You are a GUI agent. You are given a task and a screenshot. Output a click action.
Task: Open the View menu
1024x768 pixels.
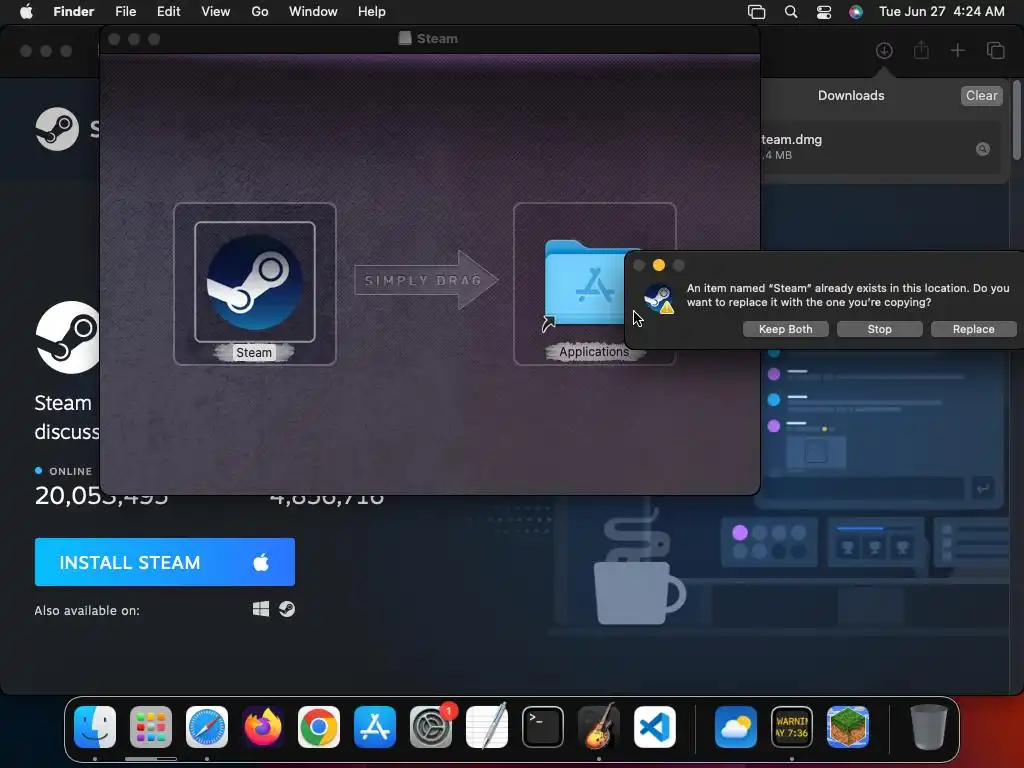[x=216, y=12]
